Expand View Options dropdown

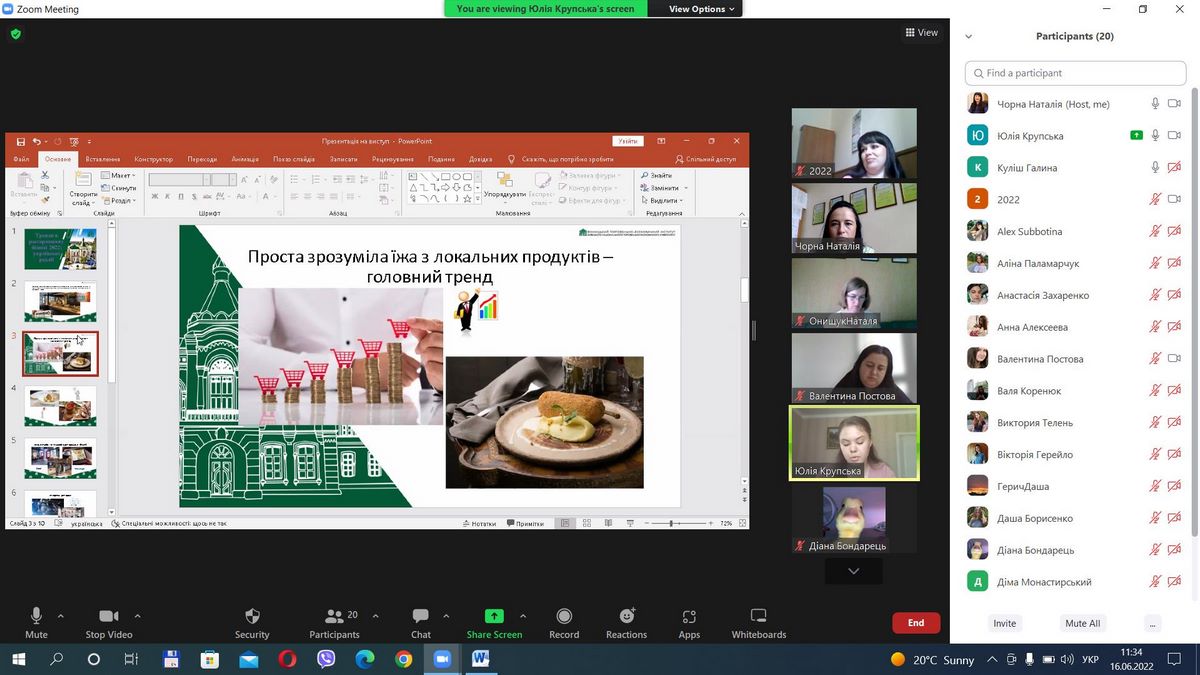(x=701, y=9)
